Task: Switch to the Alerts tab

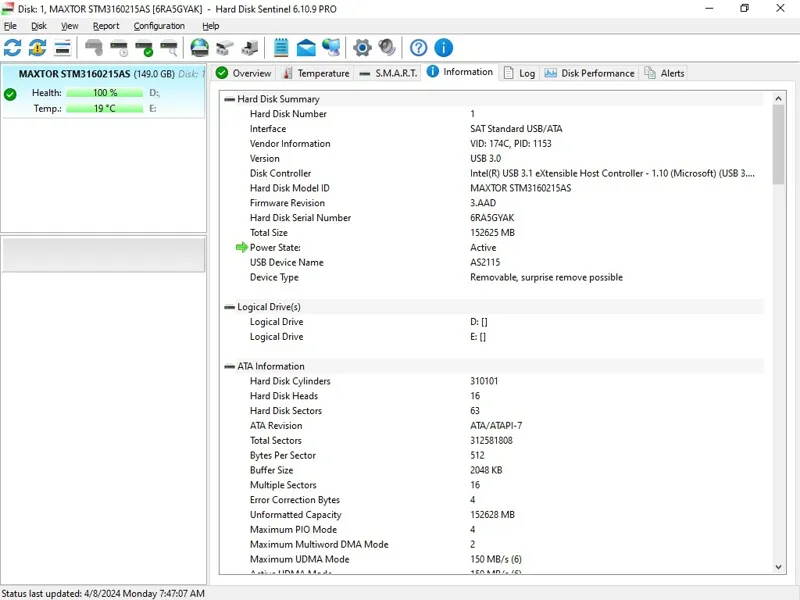Action: [x=665, y=73]
